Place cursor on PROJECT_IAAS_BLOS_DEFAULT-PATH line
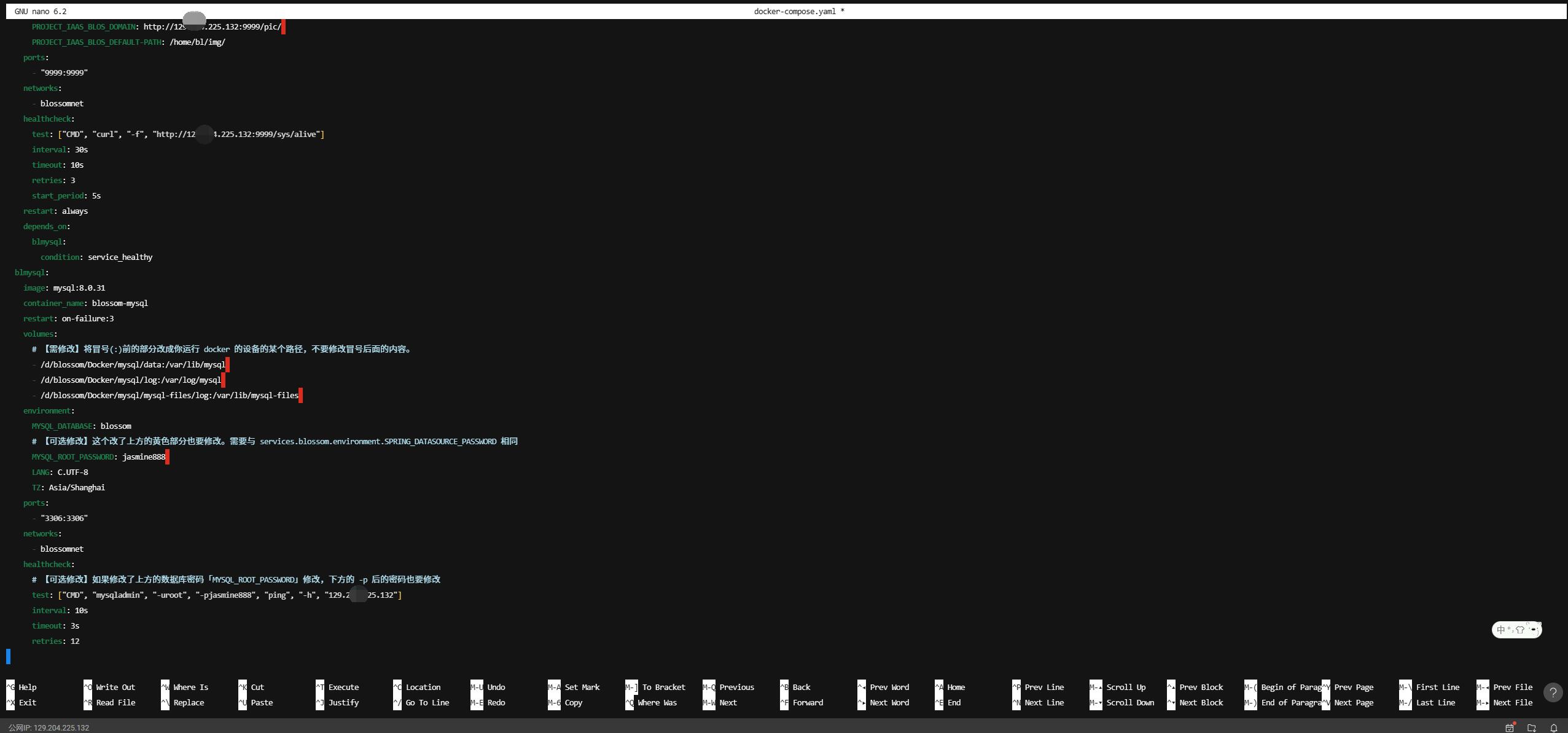Viewport: 1568px width, 733px height. 128,42
